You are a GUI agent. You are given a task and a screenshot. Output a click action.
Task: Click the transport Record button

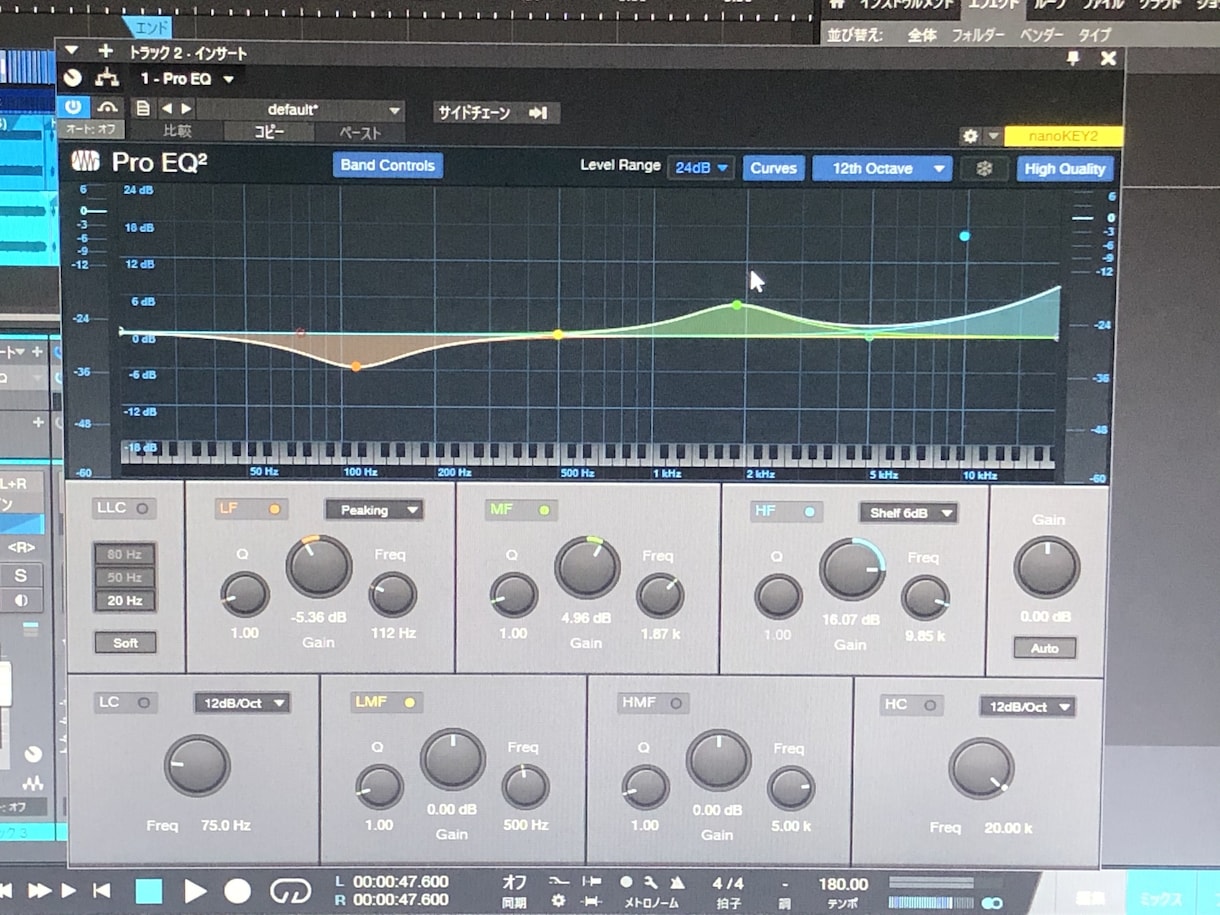coord(237,891)
